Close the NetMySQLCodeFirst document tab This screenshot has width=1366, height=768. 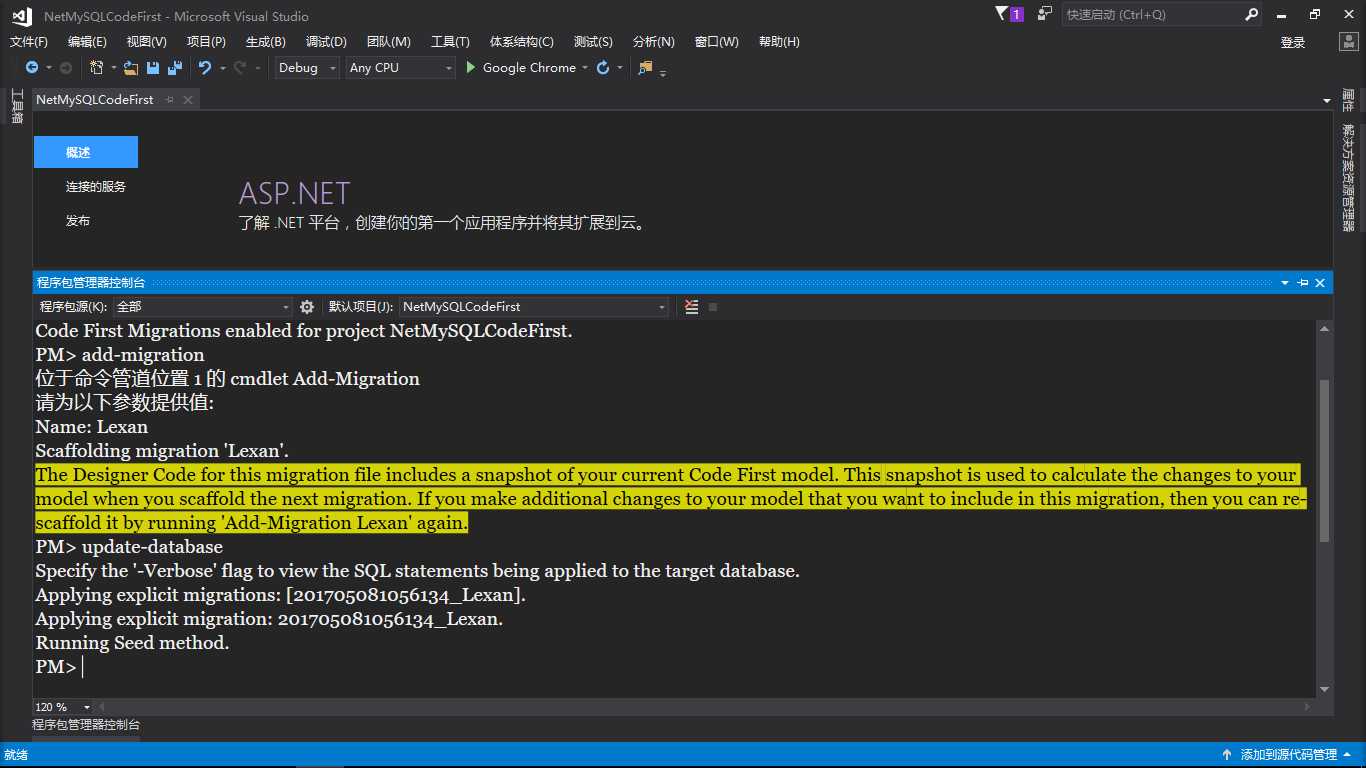tap(187, 100)
